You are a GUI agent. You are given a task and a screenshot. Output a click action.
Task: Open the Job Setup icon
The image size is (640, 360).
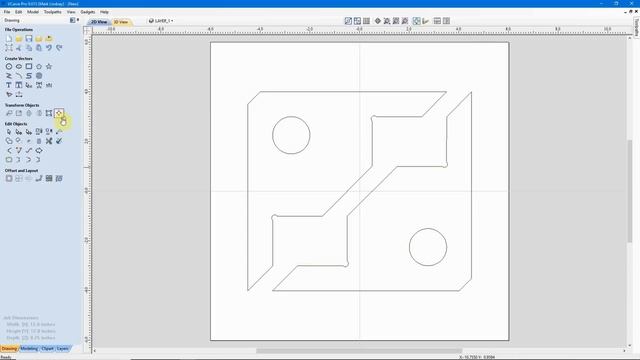[9, 48]
